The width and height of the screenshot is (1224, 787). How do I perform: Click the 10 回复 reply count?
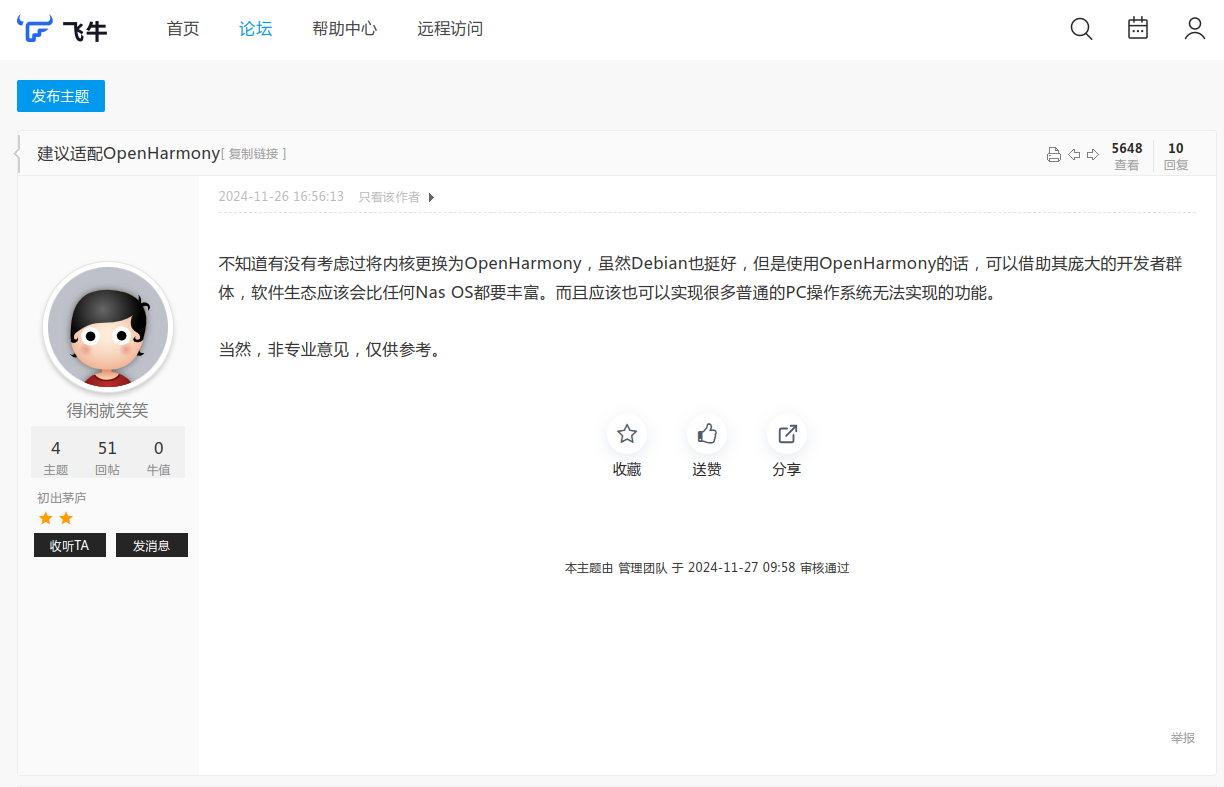click(1176, 156)
